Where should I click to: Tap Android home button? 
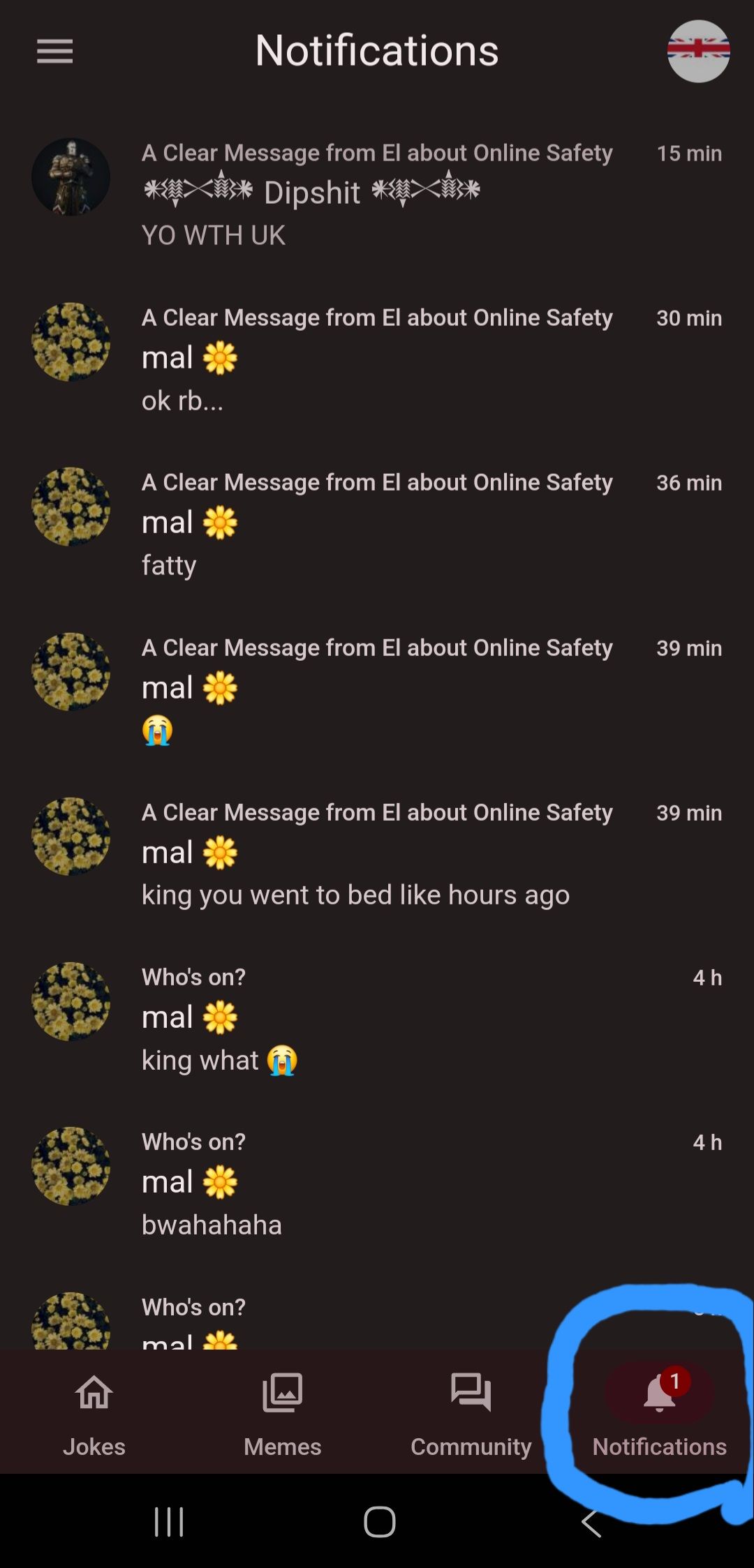pos(379,1522)
